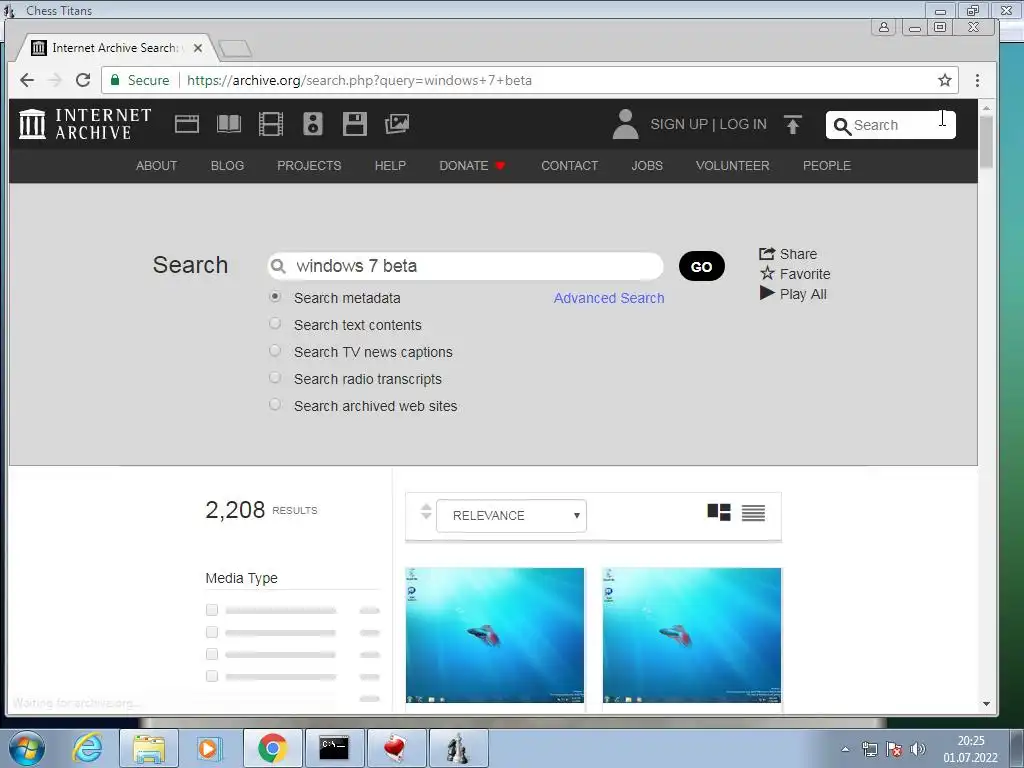Image resolution: width=1024 pixels, height=768 pixels.
Task: Switch results to list view
Action: (x=753, y=513)
